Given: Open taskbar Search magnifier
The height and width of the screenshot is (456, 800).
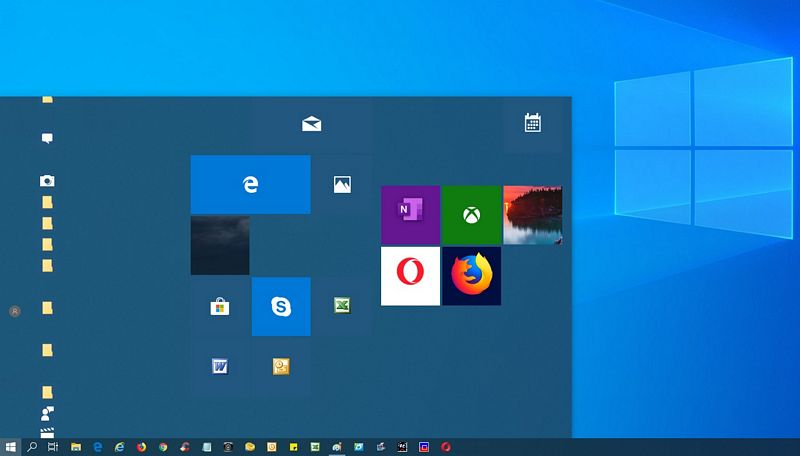Looking at the screenshot, I should click(32, 447).
